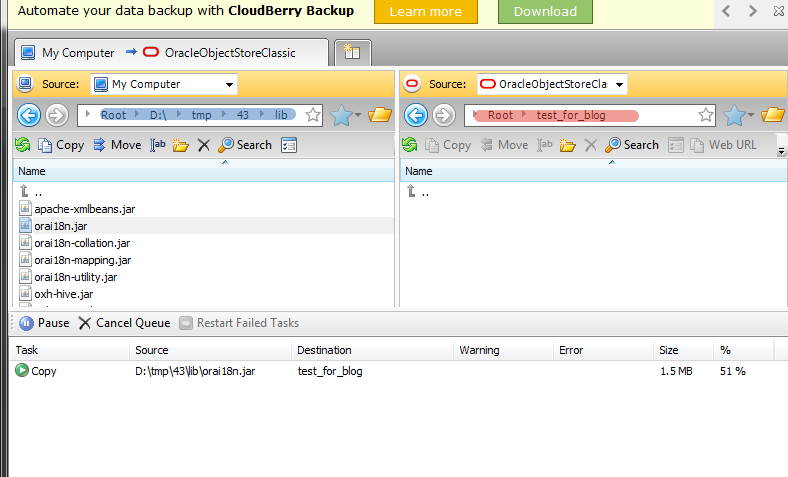This screenshot has width=788, height=477.
Task: Click delete X in right pane toolbar
Action: point(590,145)
